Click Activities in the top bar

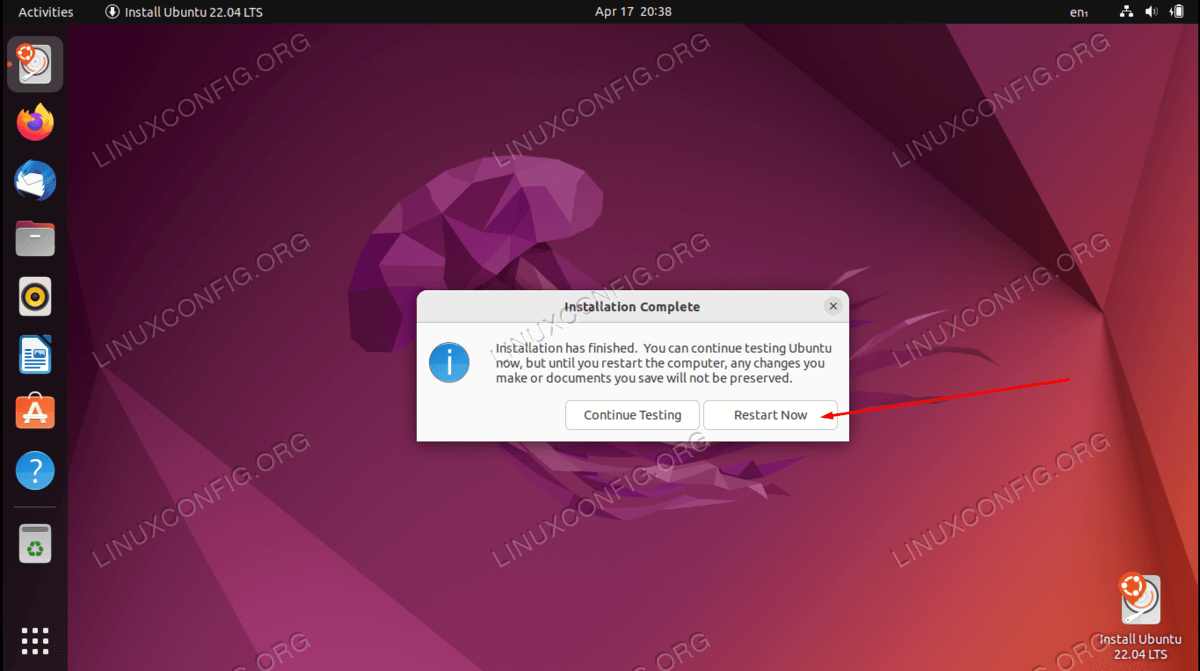(46, 12)
